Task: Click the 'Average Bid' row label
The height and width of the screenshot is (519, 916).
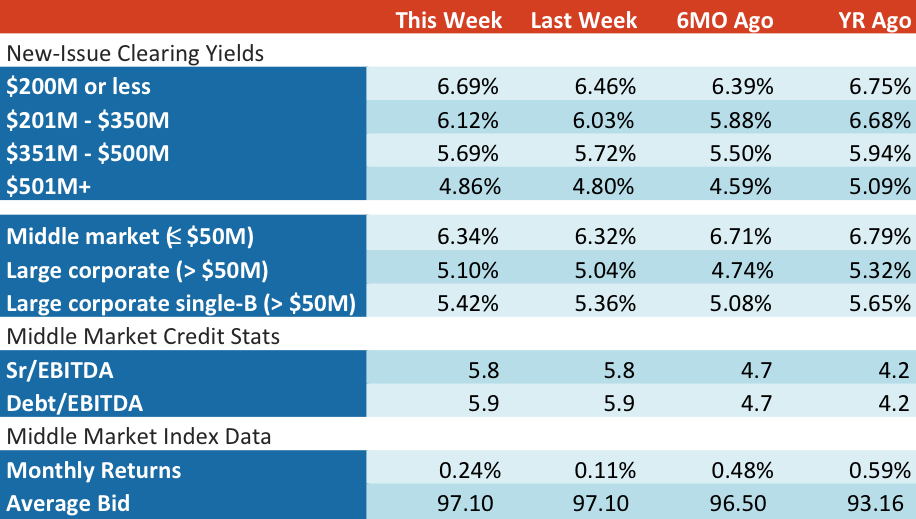Action: point(68,504)
